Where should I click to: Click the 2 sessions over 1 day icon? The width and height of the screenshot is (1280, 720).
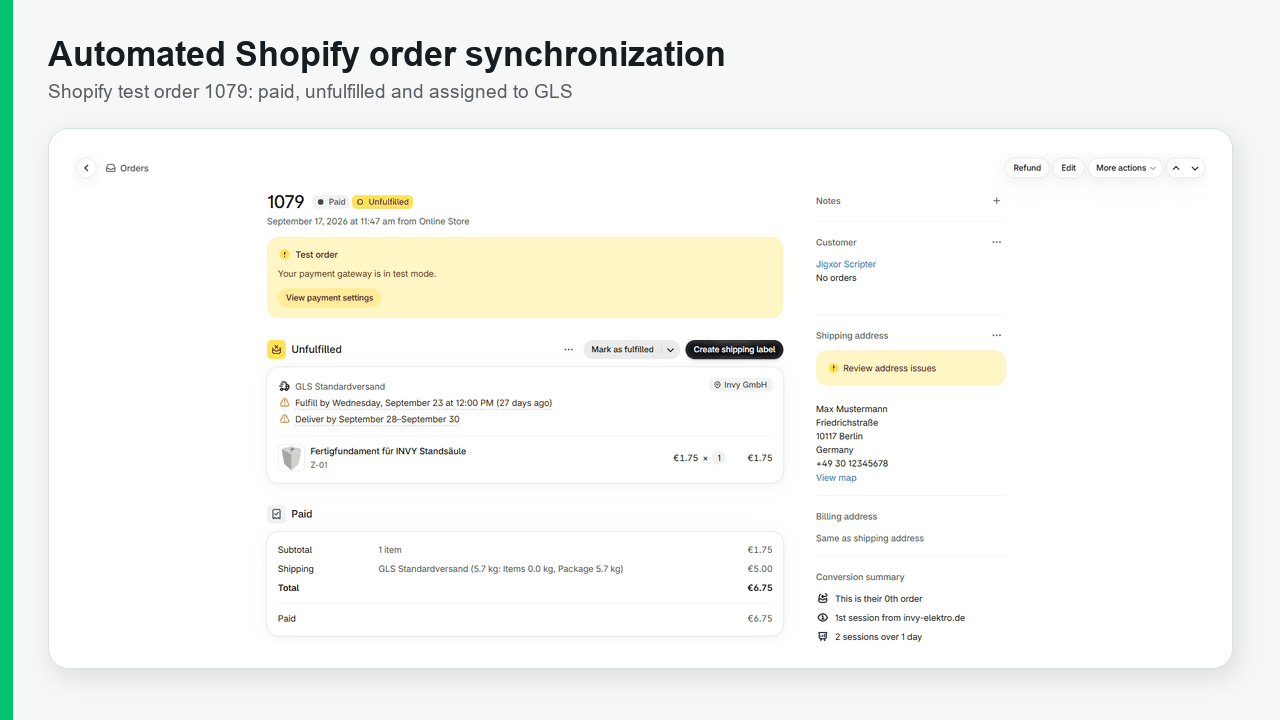click(823, 637)
